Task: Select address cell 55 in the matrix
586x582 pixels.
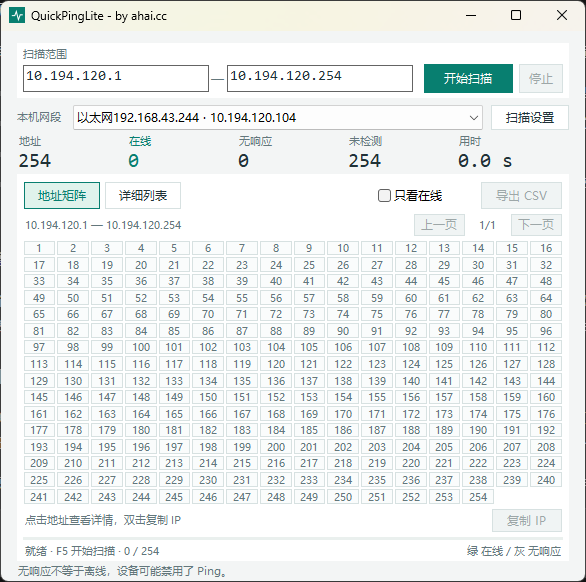Action: [x=242, y=298]
